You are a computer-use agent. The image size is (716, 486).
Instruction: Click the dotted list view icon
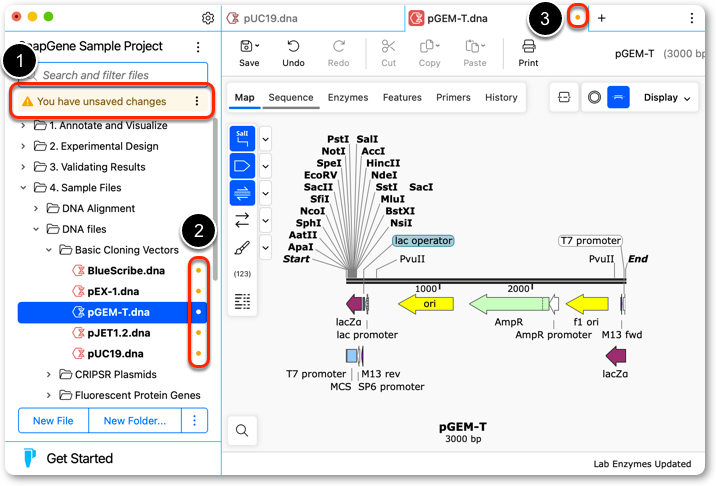pos(242,301)
